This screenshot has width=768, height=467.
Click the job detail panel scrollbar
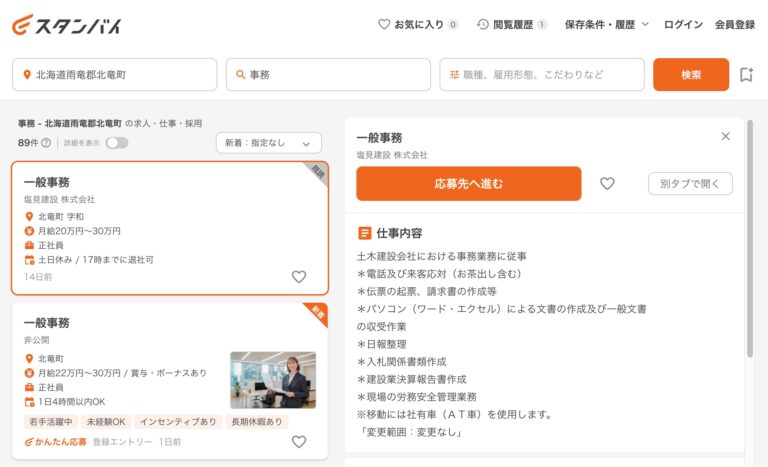tap(750, 240)
